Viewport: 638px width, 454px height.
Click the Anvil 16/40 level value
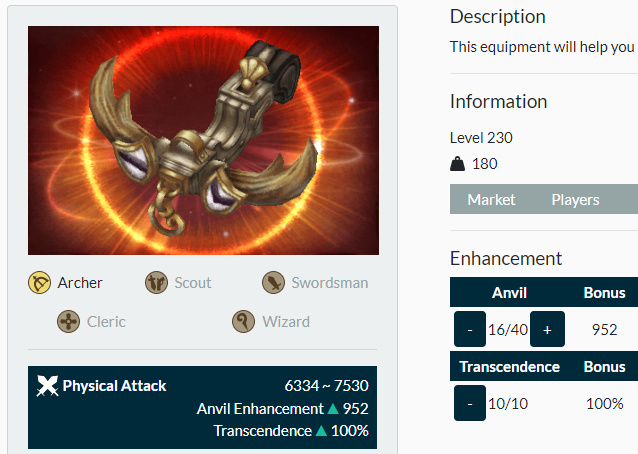point(508,329)
